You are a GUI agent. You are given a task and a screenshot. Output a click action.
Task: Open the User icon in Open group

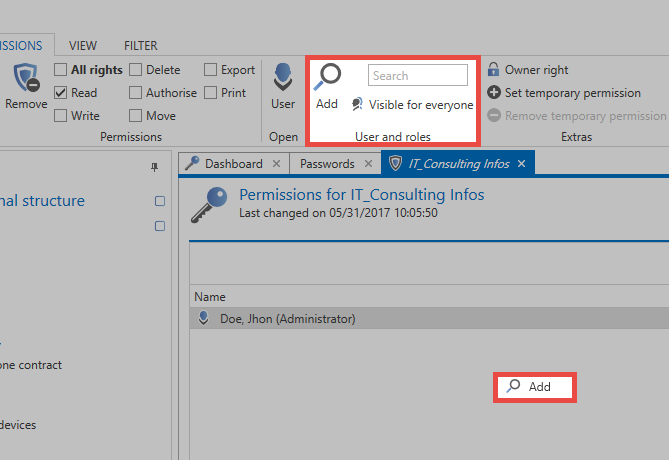[x=283, y=77]
